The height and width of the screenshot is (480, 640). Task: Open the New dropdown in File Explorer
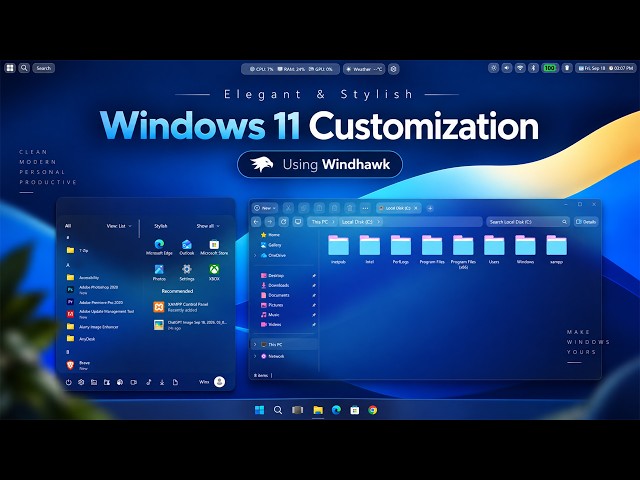(264, 208)
